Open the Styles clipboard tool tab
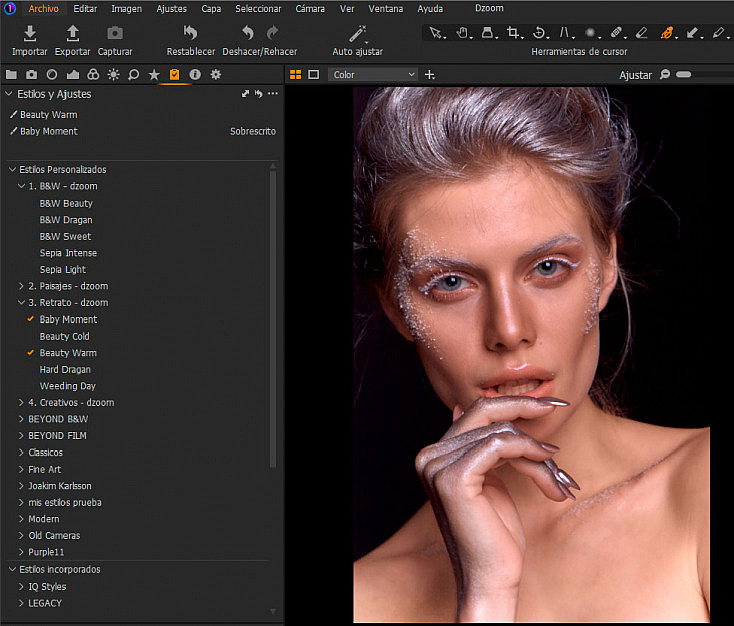 tap(174, 74)
